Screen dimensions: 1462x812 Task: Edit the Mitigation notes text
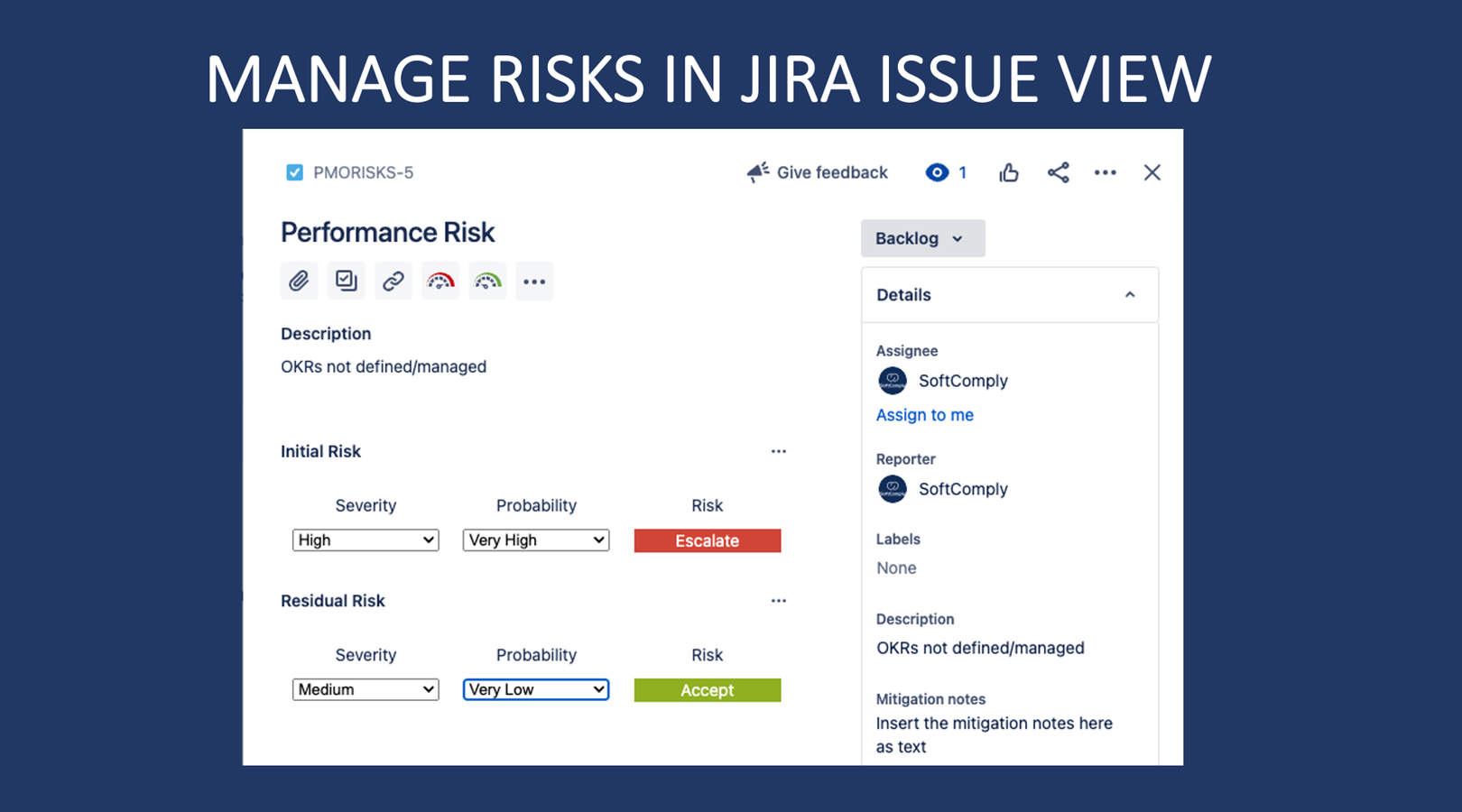pyautogui.click(x=995, y=734)
